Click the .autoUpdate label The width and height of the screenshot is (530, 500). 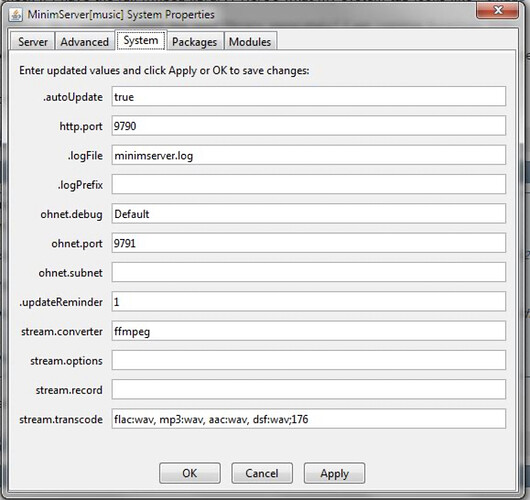click(x=73, y=97)
